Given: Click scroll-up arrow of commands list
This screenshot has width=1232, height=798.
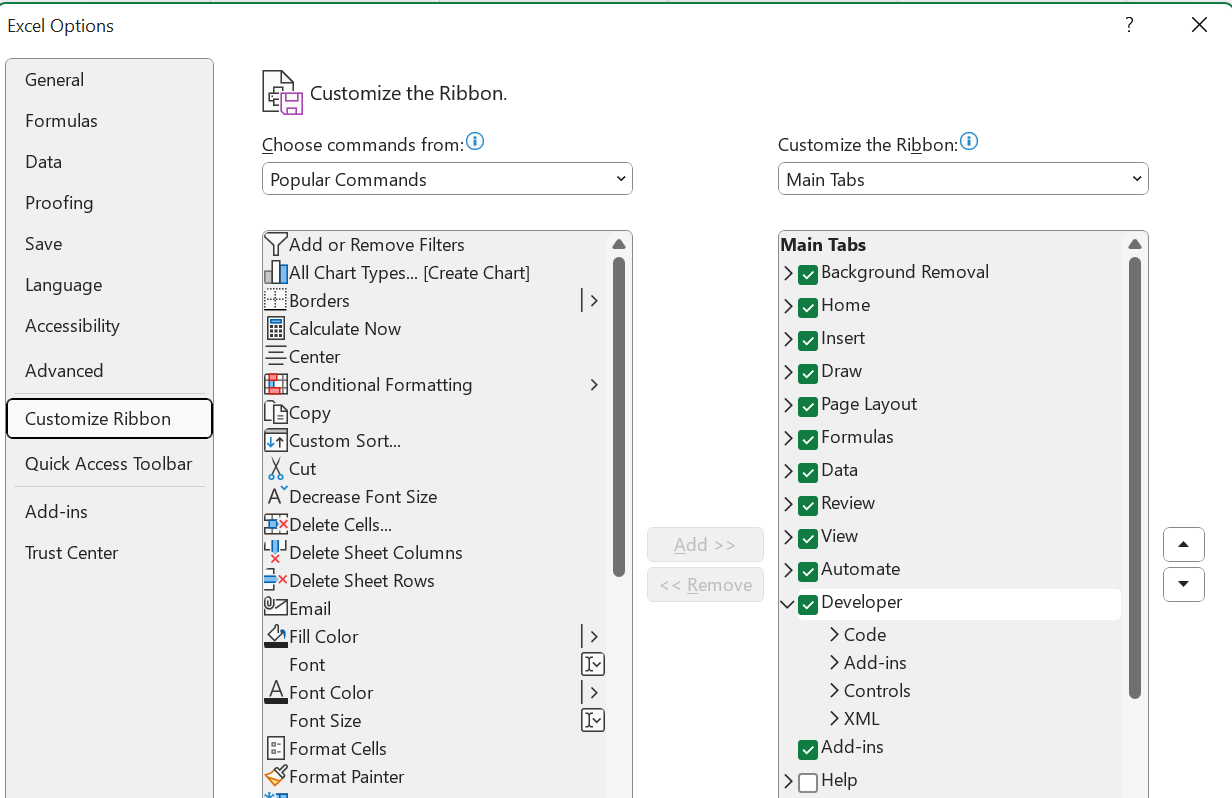Looking at the screenshot, I should (x=619, y=244).
